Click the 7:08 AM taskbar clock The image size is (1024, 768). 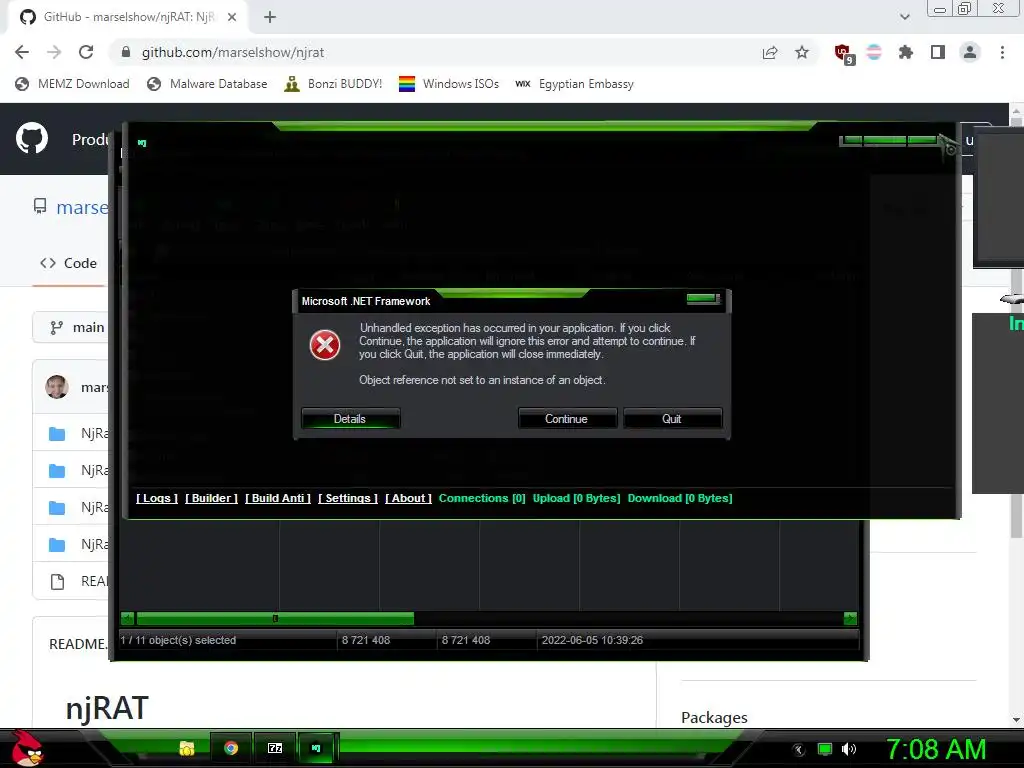tap(935, 749)
